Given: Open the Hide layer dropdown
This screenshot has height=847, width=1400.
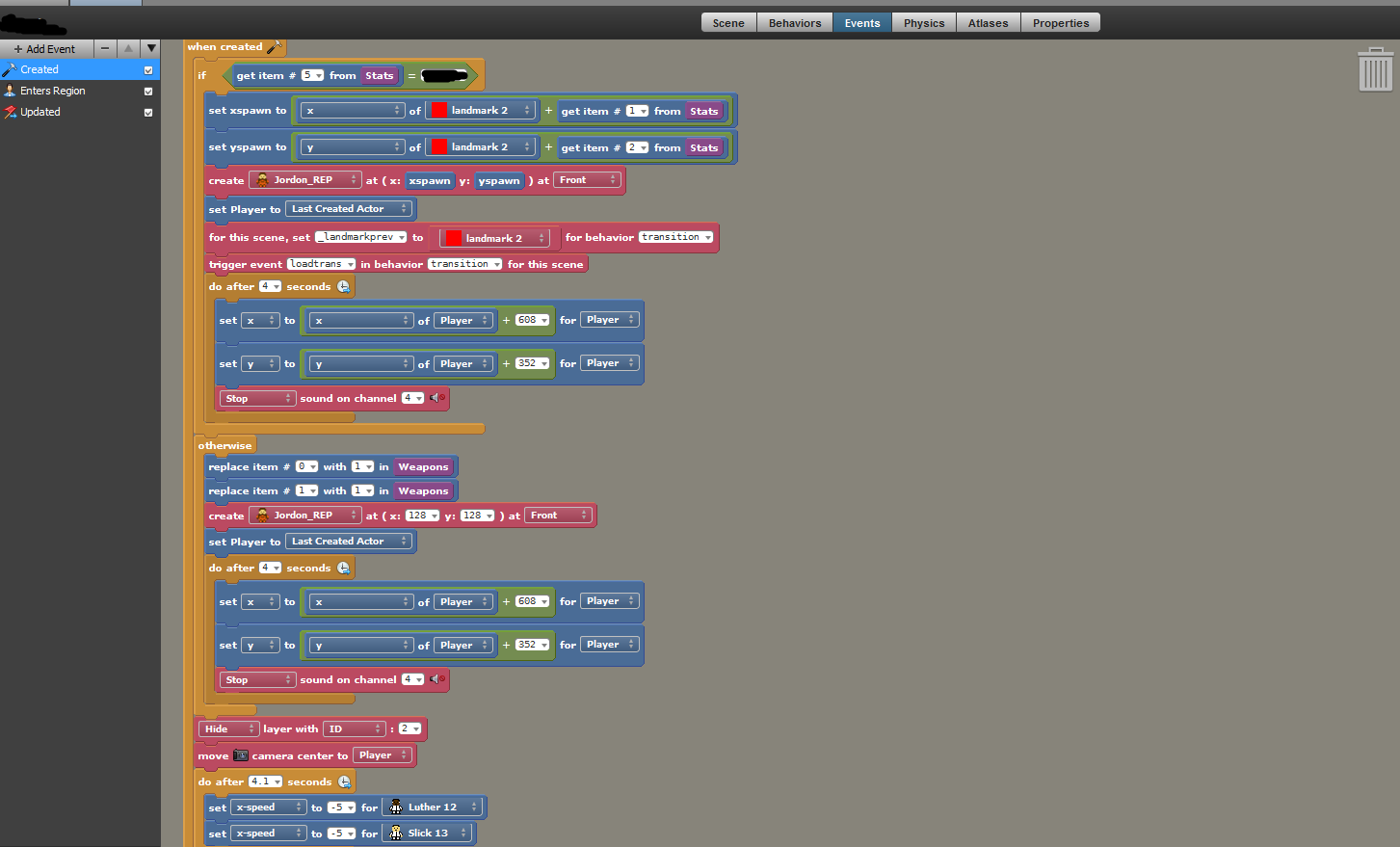Looking at the screenshot, I should coord(228,729).
